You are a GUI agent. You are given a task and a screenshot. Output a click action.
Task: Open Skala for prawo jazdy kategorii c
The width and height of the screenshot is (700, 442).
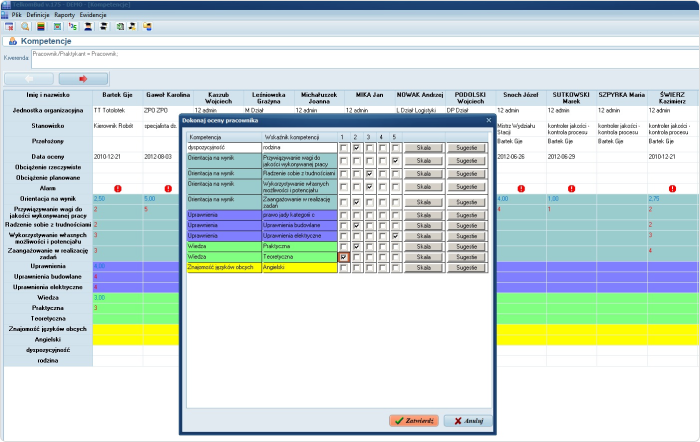(424, 215)
